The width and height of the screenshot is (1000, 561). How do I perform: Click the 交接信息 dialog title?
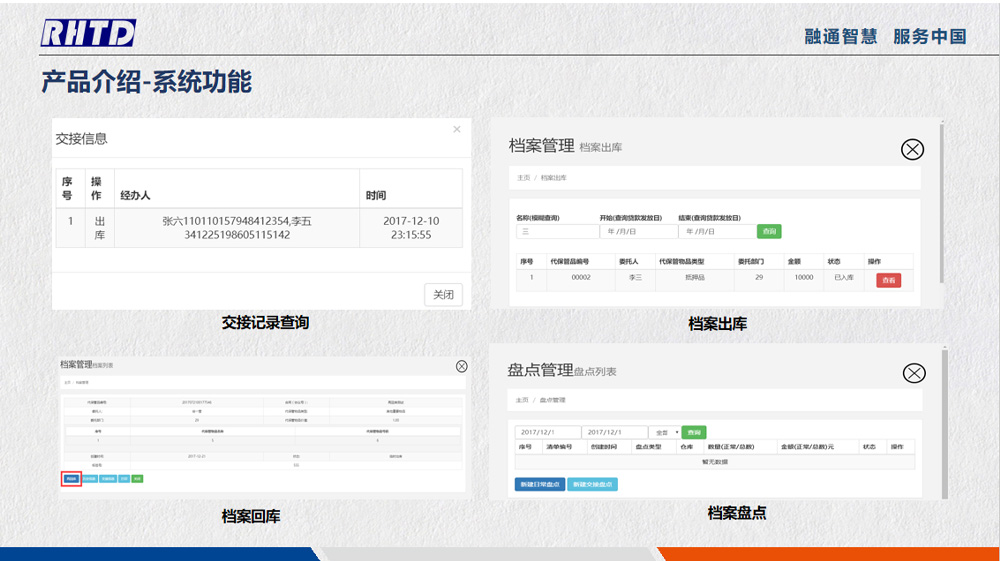click(x=81, y=138)
